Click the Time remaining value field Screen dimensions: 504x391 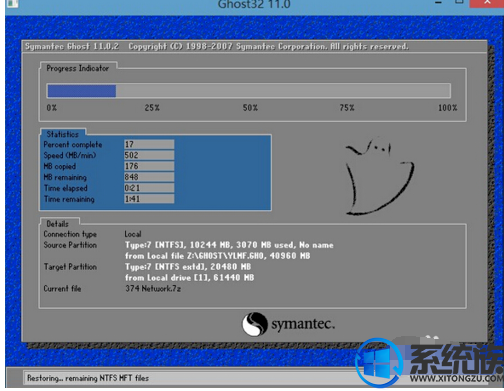point(149,199)
